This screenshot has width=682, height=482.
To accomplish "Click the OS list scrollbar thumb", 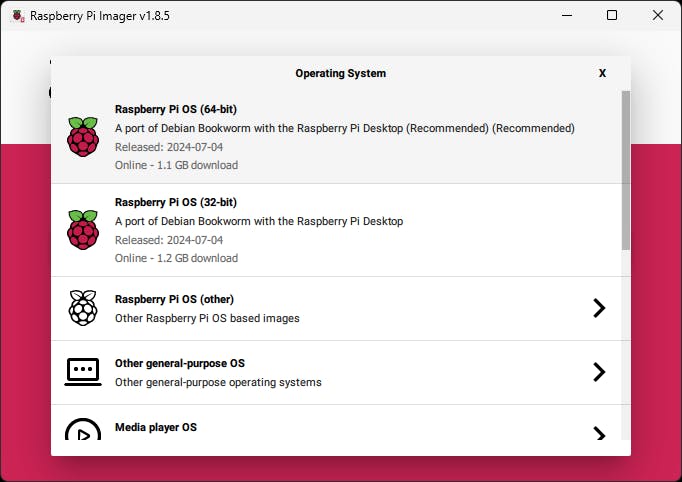I will pos(626,170).
